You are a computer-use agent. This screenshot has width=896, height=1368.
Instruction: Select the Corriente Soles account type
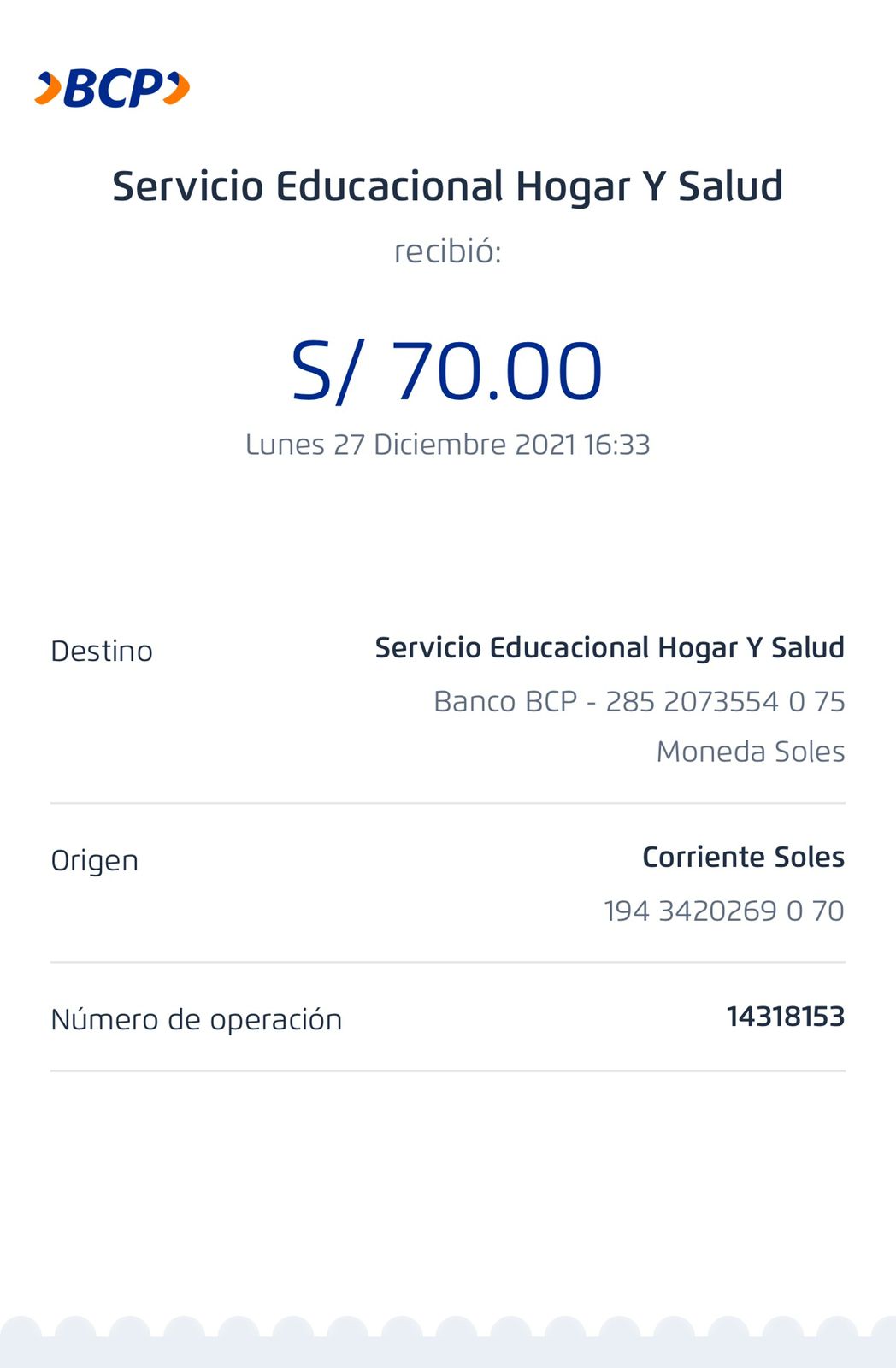click(743, 857)
